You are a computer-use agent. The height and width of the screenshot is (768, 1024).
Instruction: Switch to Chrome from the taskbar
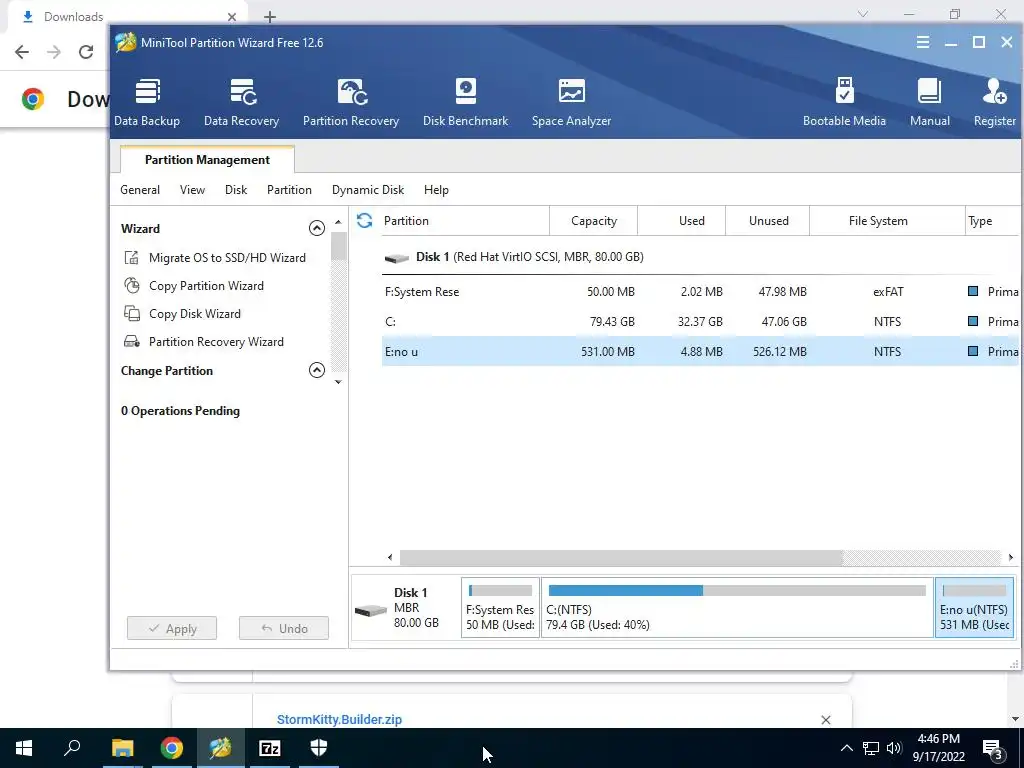coord(172,748)
